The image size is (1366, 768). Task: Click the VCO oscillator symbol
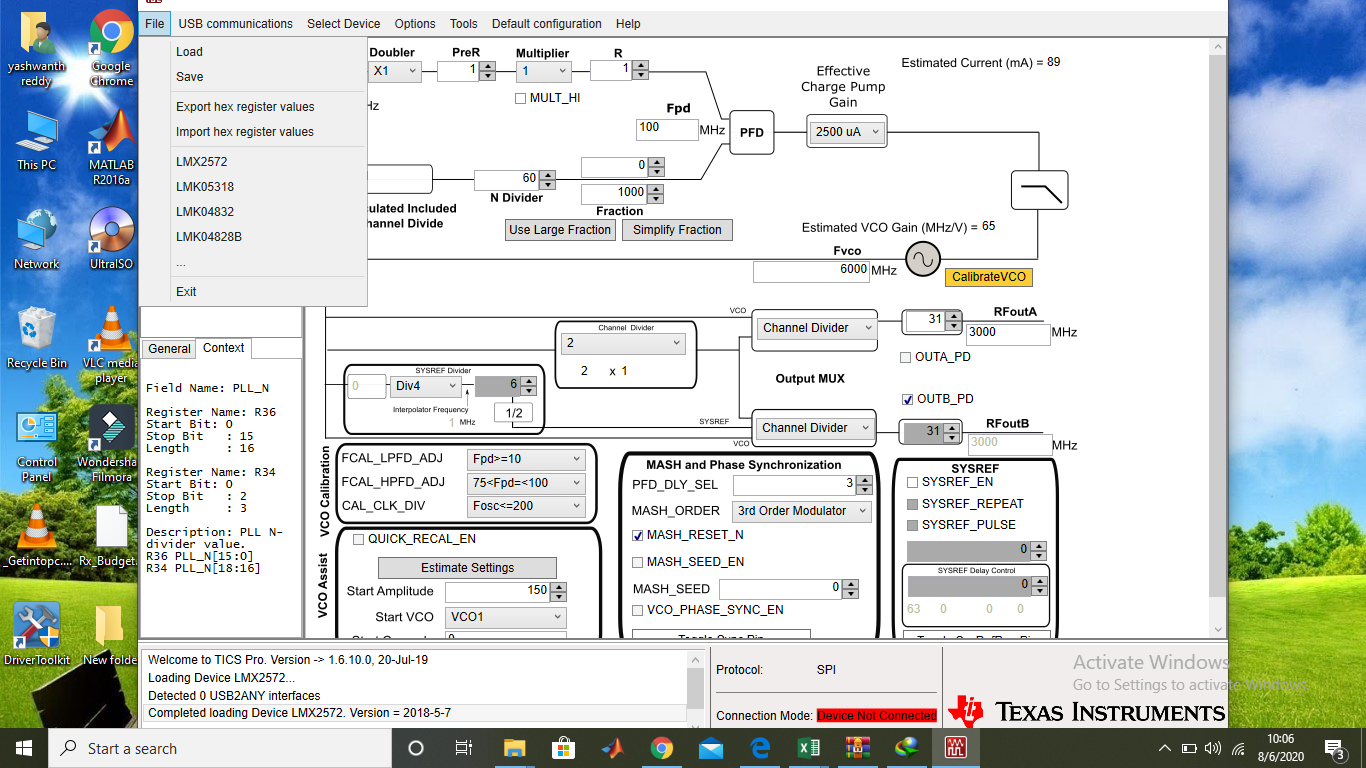(x=923, y=260)
